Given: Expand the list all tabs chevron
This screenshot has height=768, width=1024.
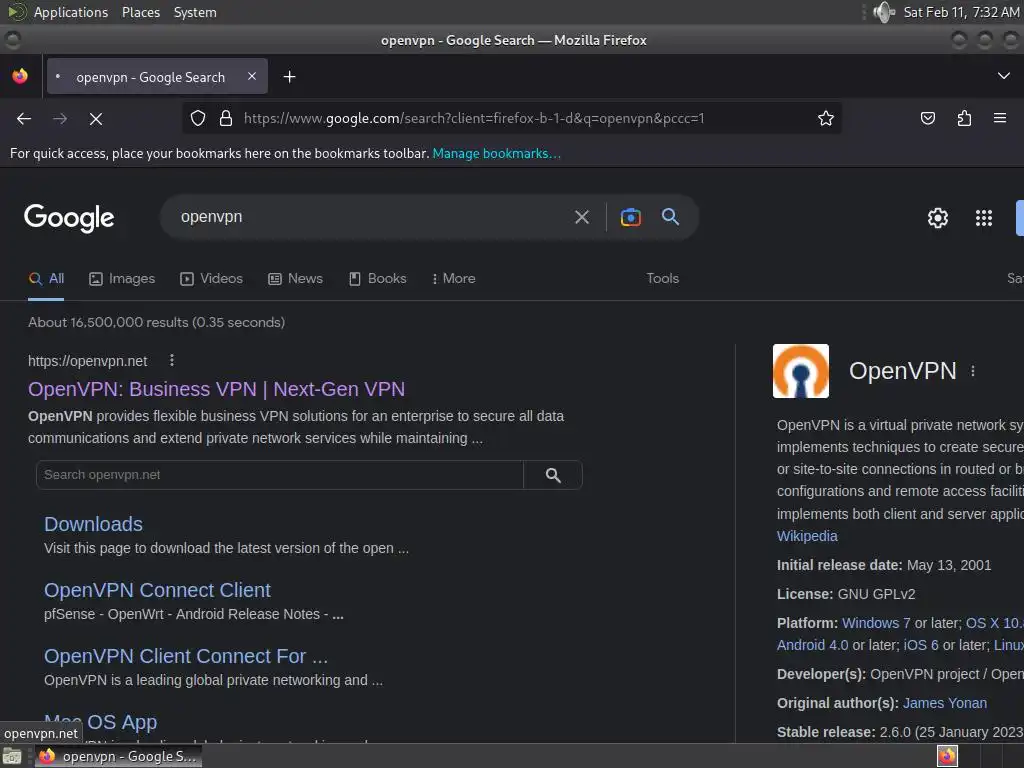Looking at the screenshot, I should pos(1004,76).
